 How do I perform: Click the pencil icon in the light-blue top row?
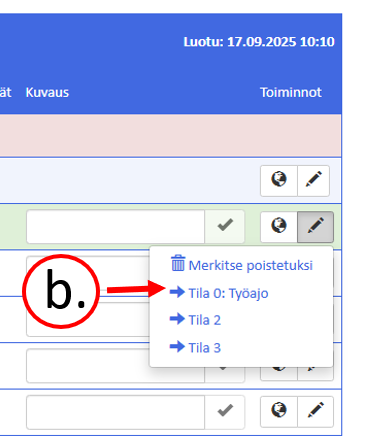[x=313, y=180]
